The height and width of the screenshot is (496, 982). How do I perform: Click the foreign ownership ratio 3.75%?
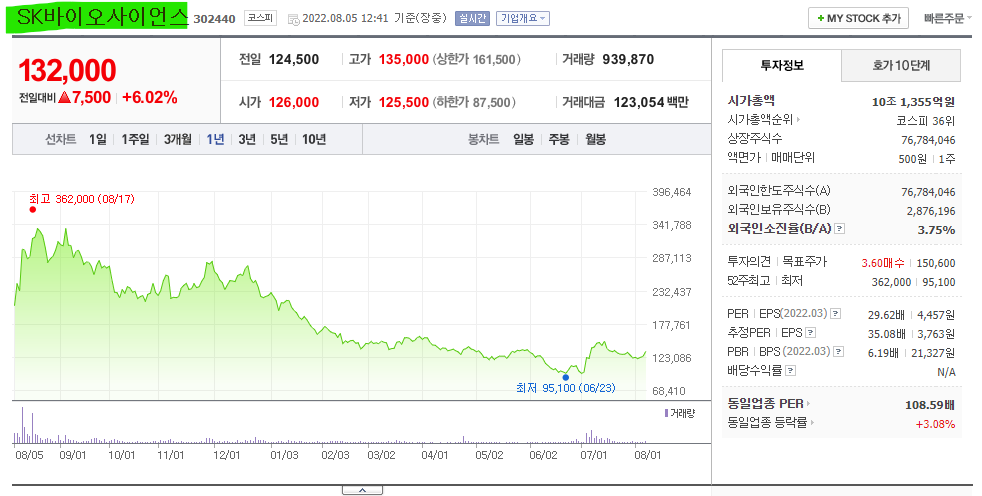coord(936,230)
